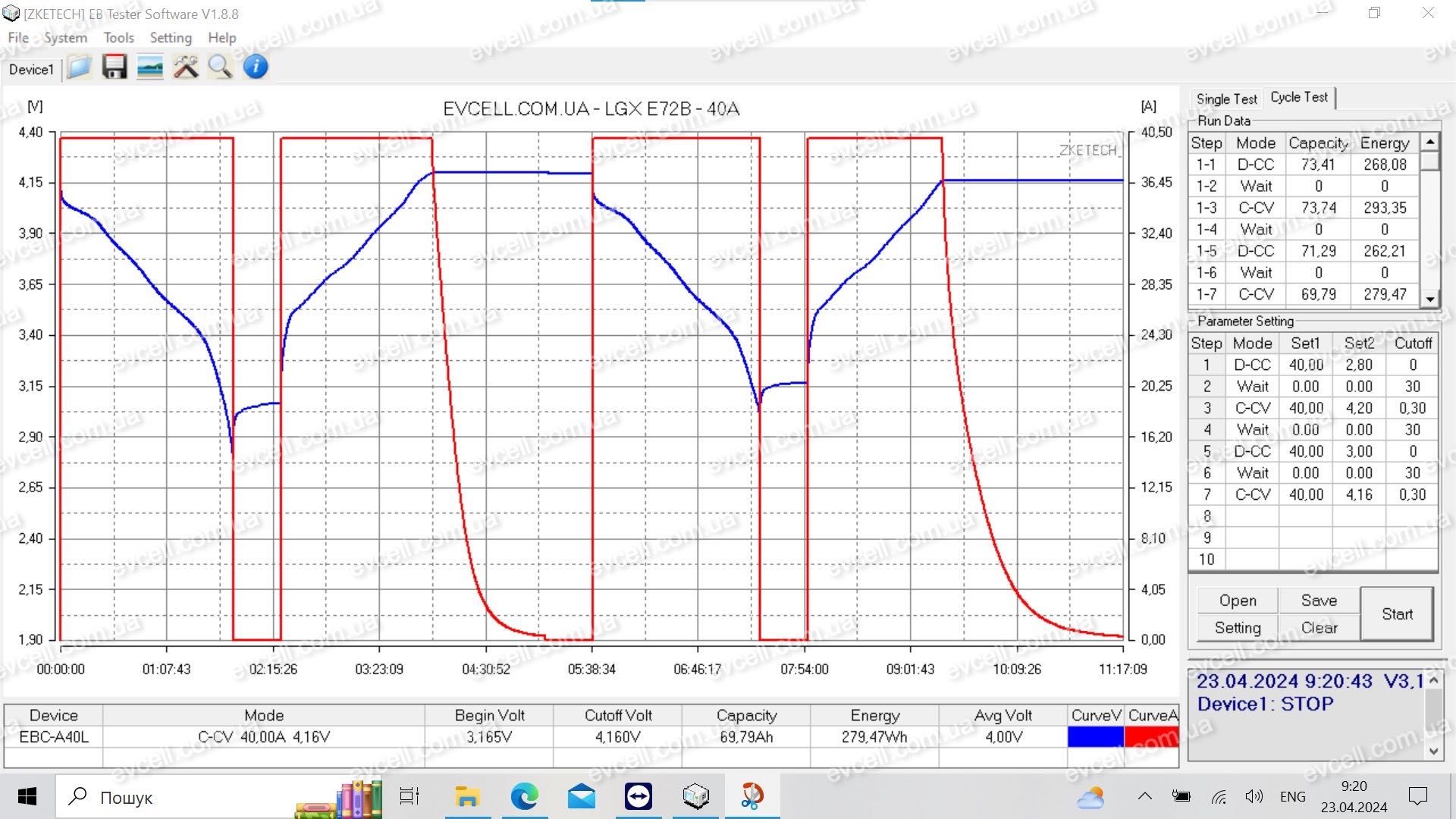Open file with the folder toolbar icon
Image resolution: width=1456 pixels, height=819 pixels.
pos(79,67)
